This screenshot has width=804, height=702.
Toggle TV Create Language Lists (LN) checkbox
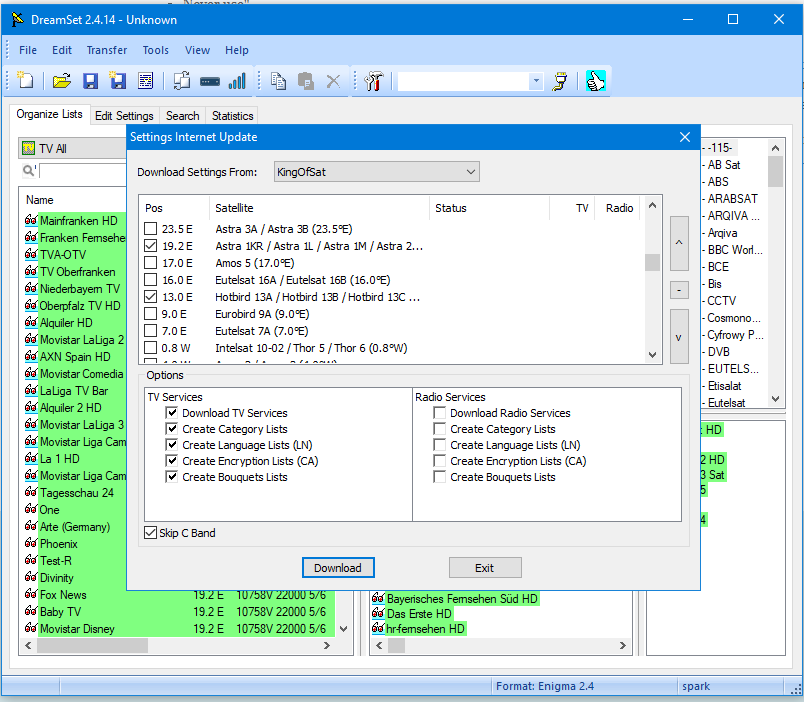172,445
